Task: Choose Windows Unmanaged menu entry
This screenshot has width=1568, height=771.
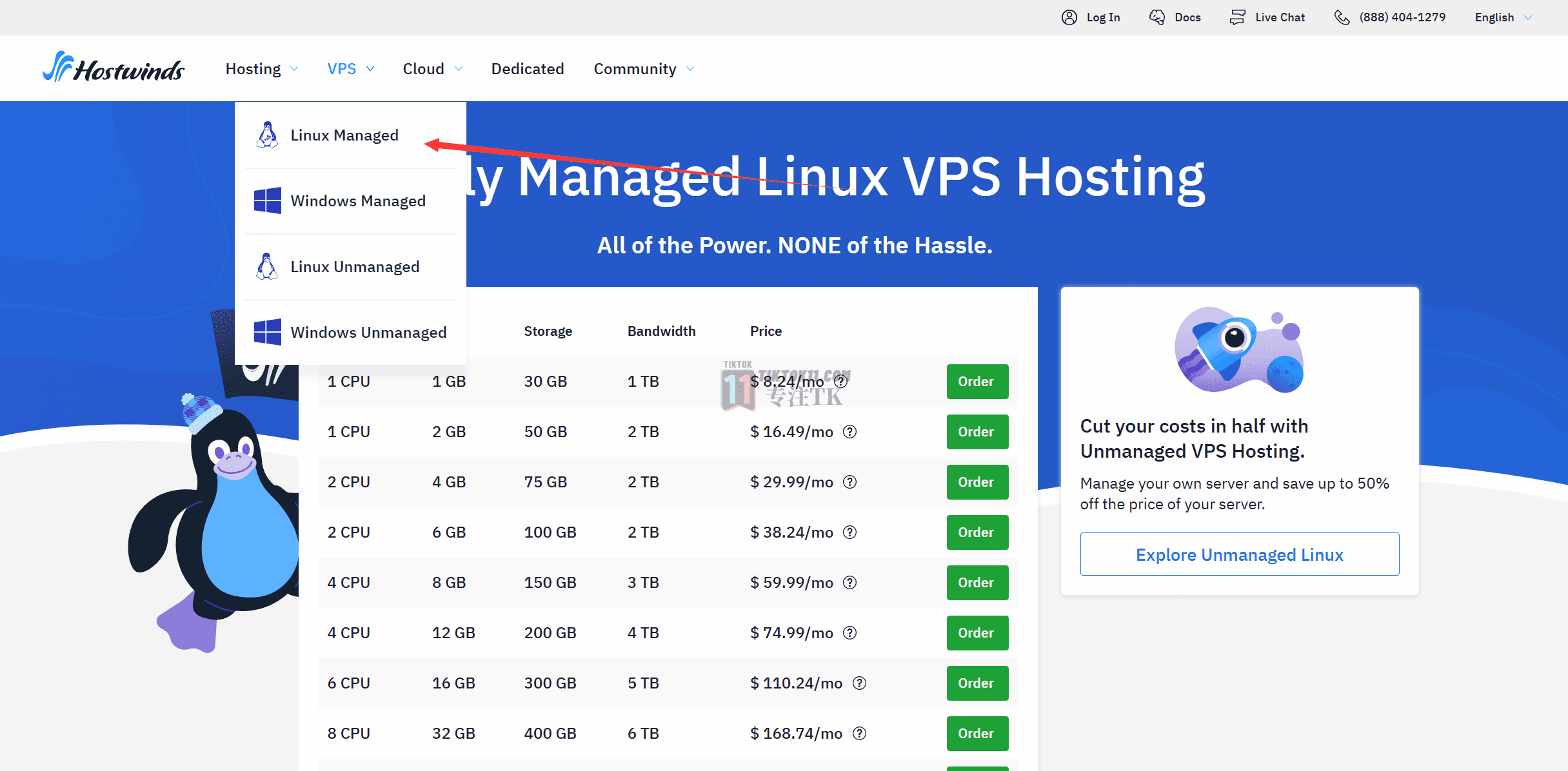Action: [368, 333]
